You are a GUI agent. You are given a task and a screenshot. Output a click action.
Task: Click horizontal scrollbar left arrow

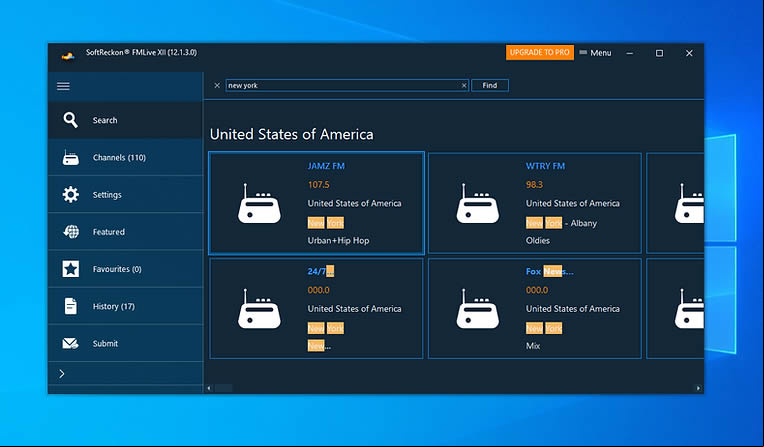tap(209, 388)
